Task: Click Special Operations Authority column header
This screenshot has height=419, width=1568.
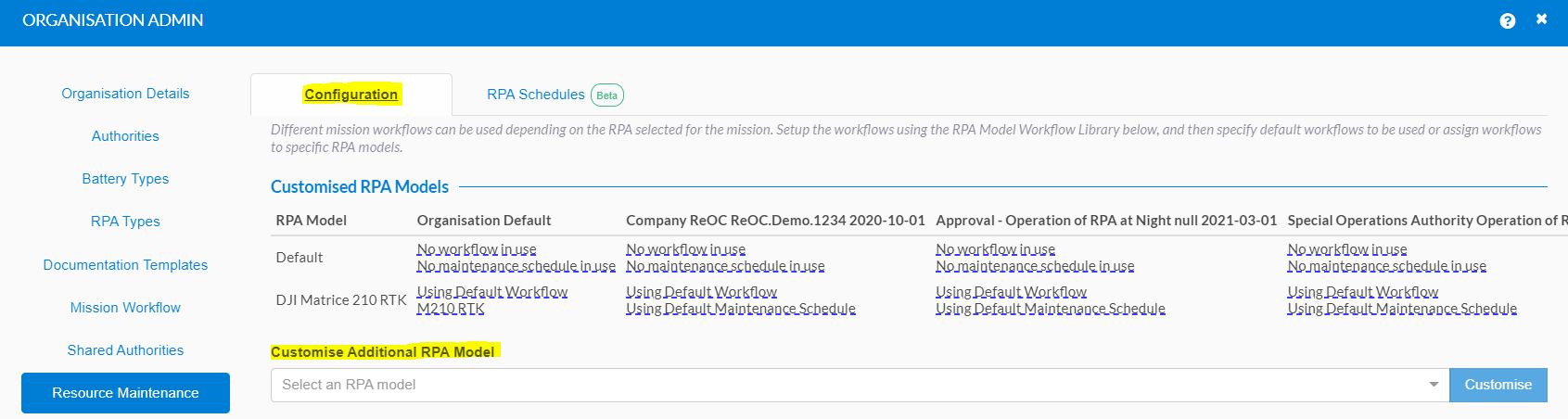Action: point(1427,221)
